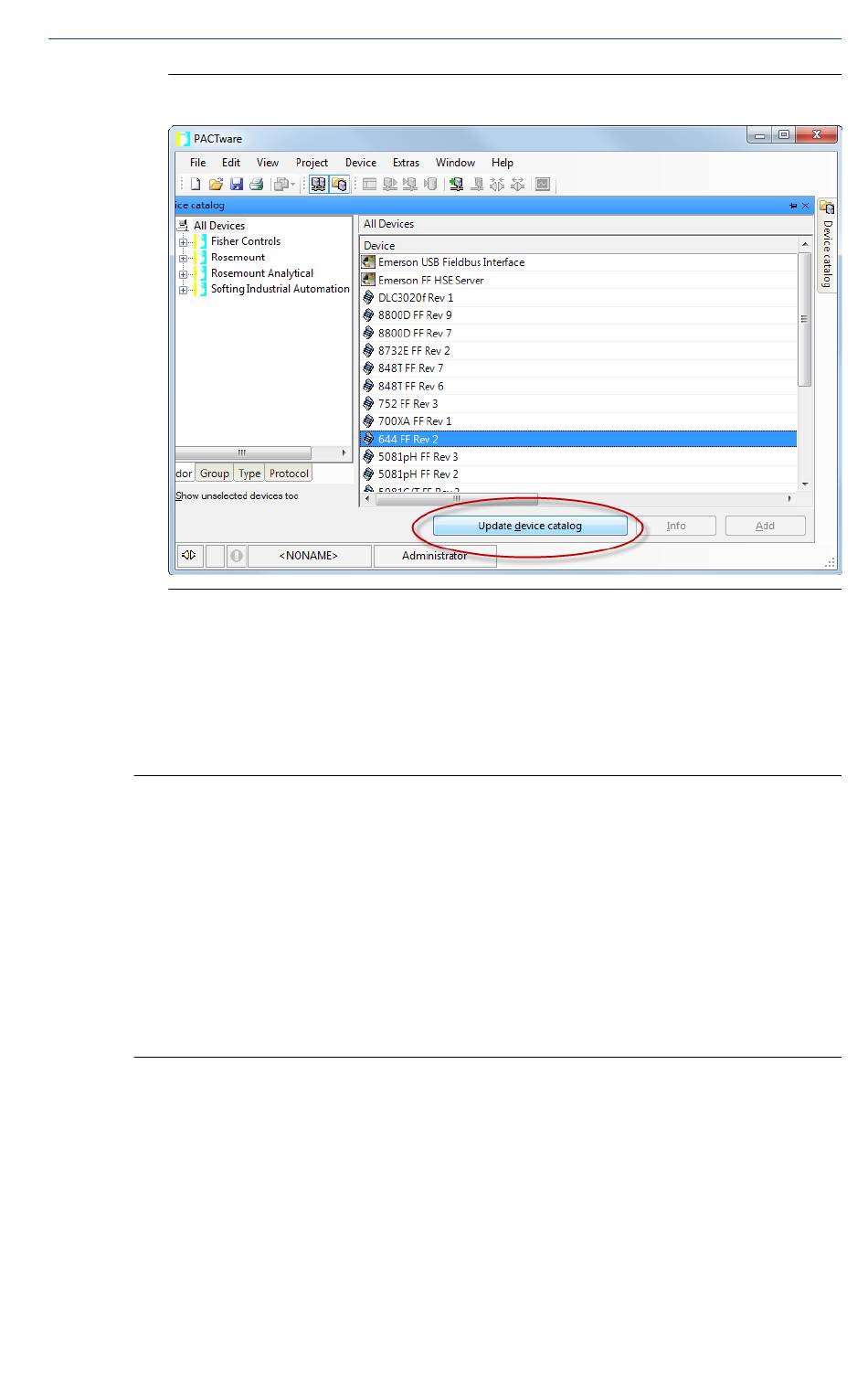Click the load from device toolbar icon

pos(390,184)
